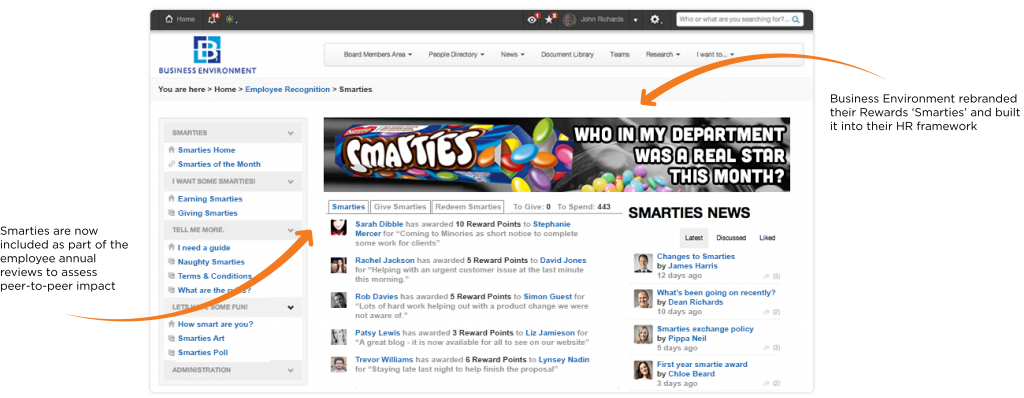The height and width of the screenshot is (398, 1024).
Task: Open Smarties Poll link
Action: pos(202,353)
